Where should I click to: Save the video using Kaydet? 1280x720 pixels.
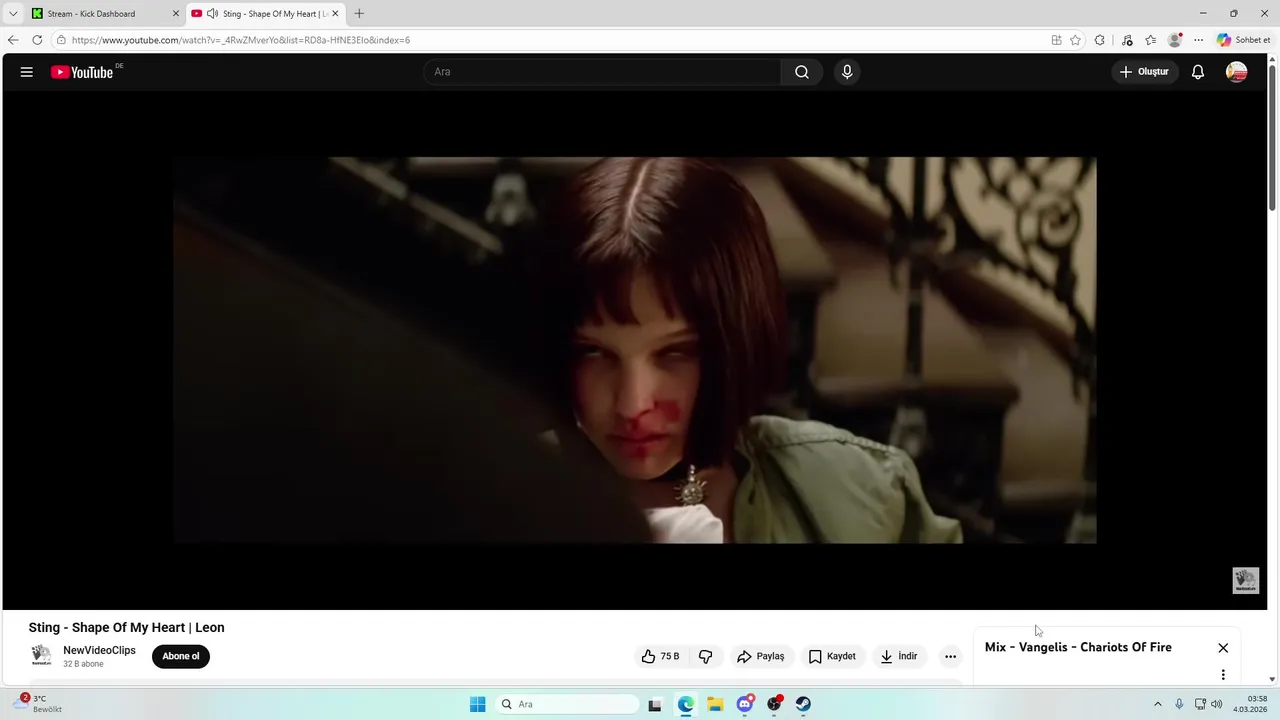pyautogui.click(x=832, y=657)
